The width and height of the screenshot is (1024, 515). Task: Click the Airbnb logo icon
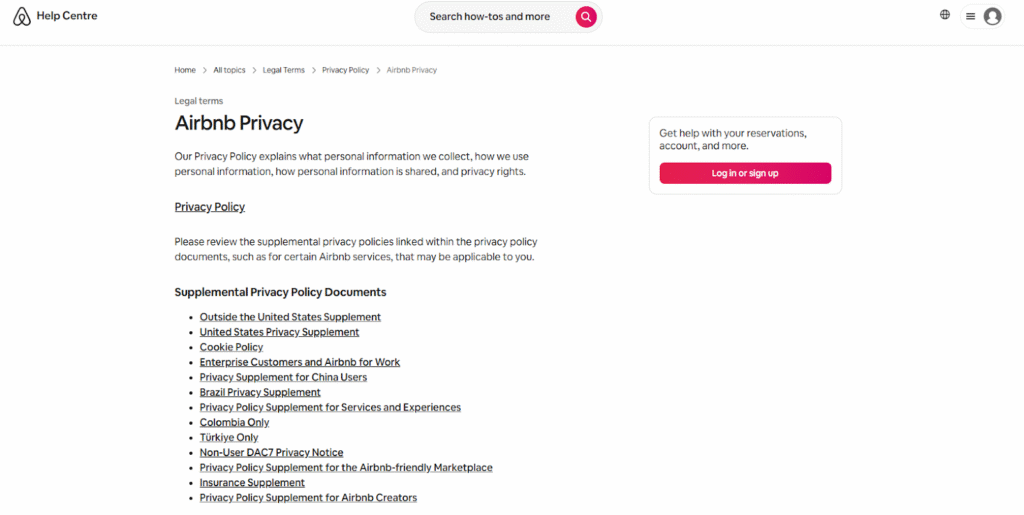pos(22,16)
